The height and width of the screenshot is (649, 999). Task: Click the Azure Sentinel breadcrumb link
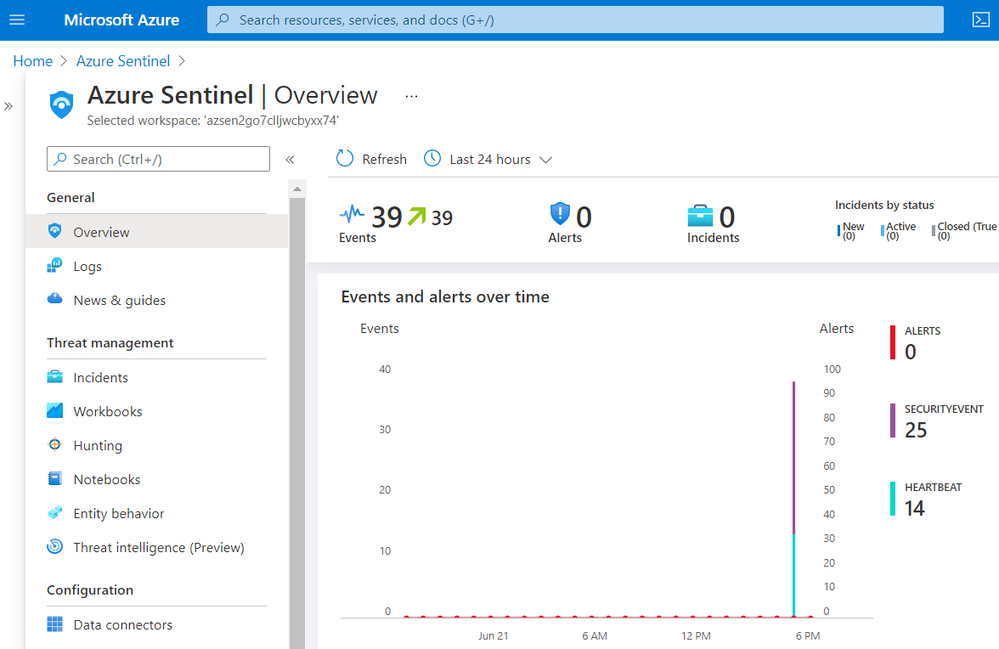coord(123,61)
